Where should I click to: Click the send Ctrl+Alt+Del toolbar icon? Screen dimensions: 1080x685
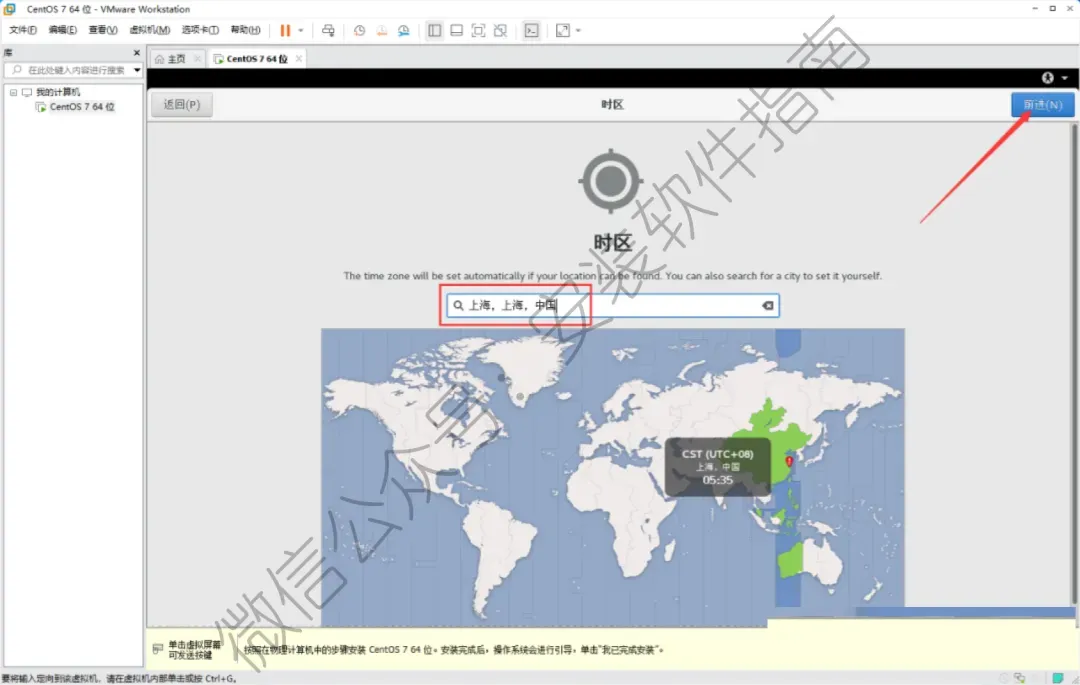point(329,30)
